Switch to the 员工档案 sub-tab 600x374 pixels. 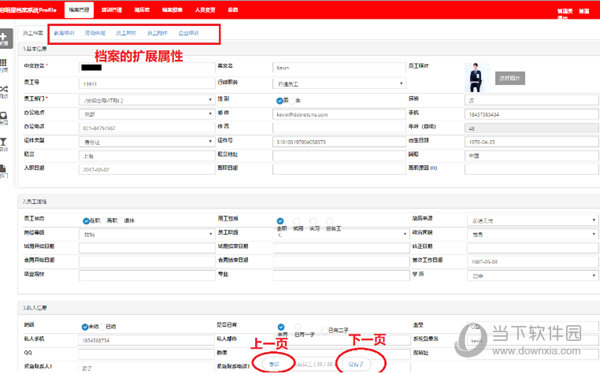(33, 33)
